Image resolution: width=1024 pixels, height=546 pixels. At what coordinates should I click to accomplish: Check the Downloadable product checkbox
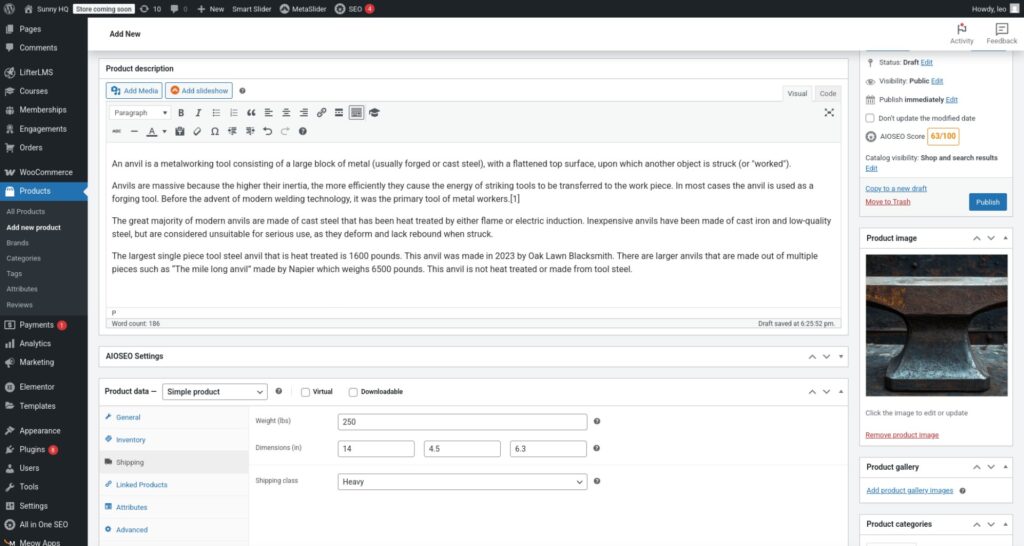353,393
